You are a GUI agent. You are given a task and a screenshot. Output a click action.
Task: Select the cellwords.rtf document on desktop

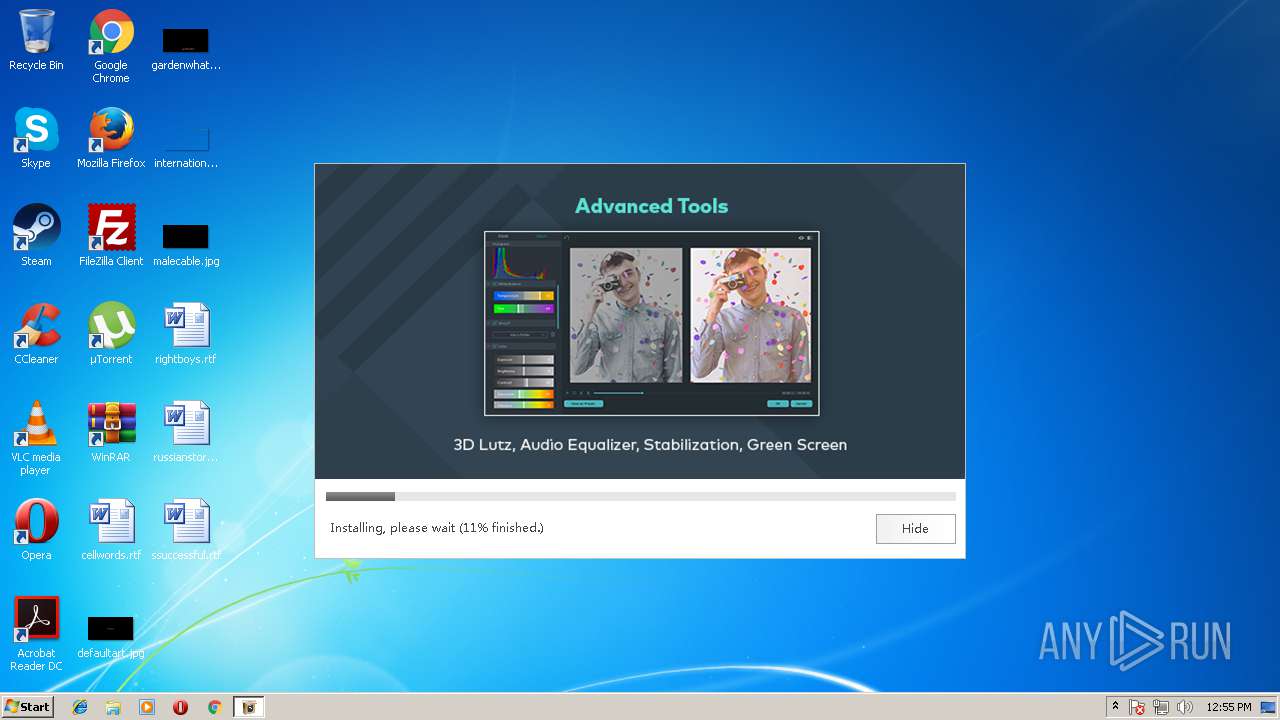coord(111,530)
